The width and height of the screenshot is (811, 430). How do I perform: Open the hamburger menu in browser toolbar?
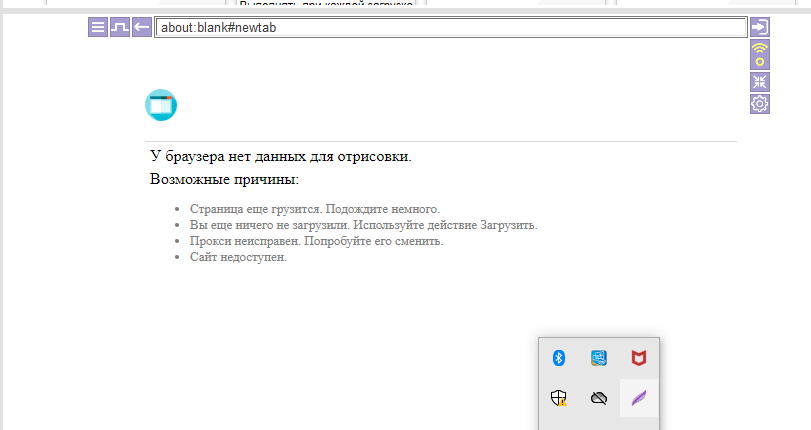(98, 27)
